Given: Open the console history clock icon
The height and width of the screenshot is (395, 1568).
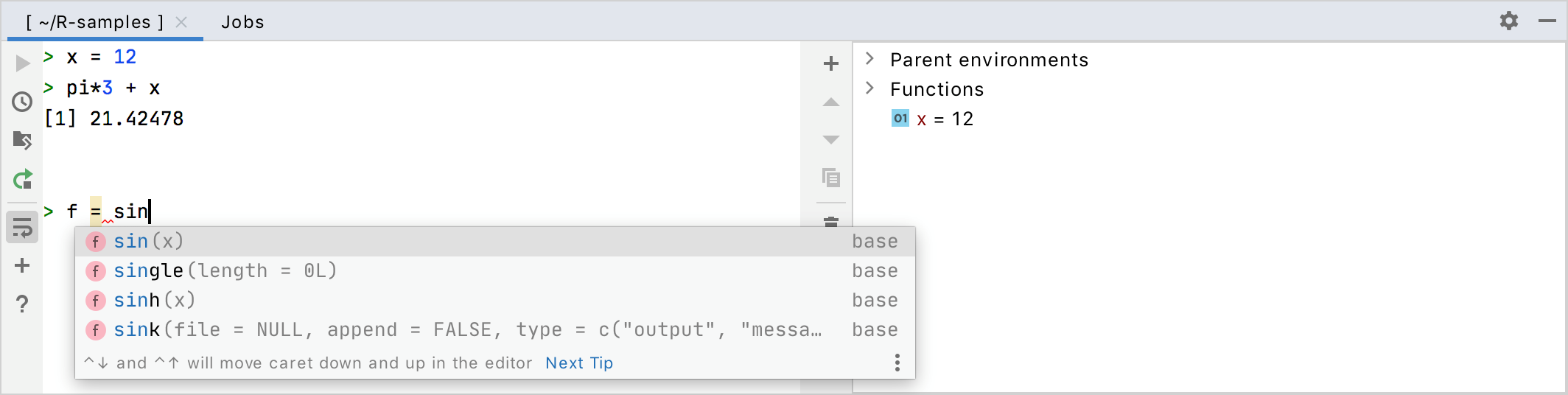Looking at the screenshot, I should point(23,102).
